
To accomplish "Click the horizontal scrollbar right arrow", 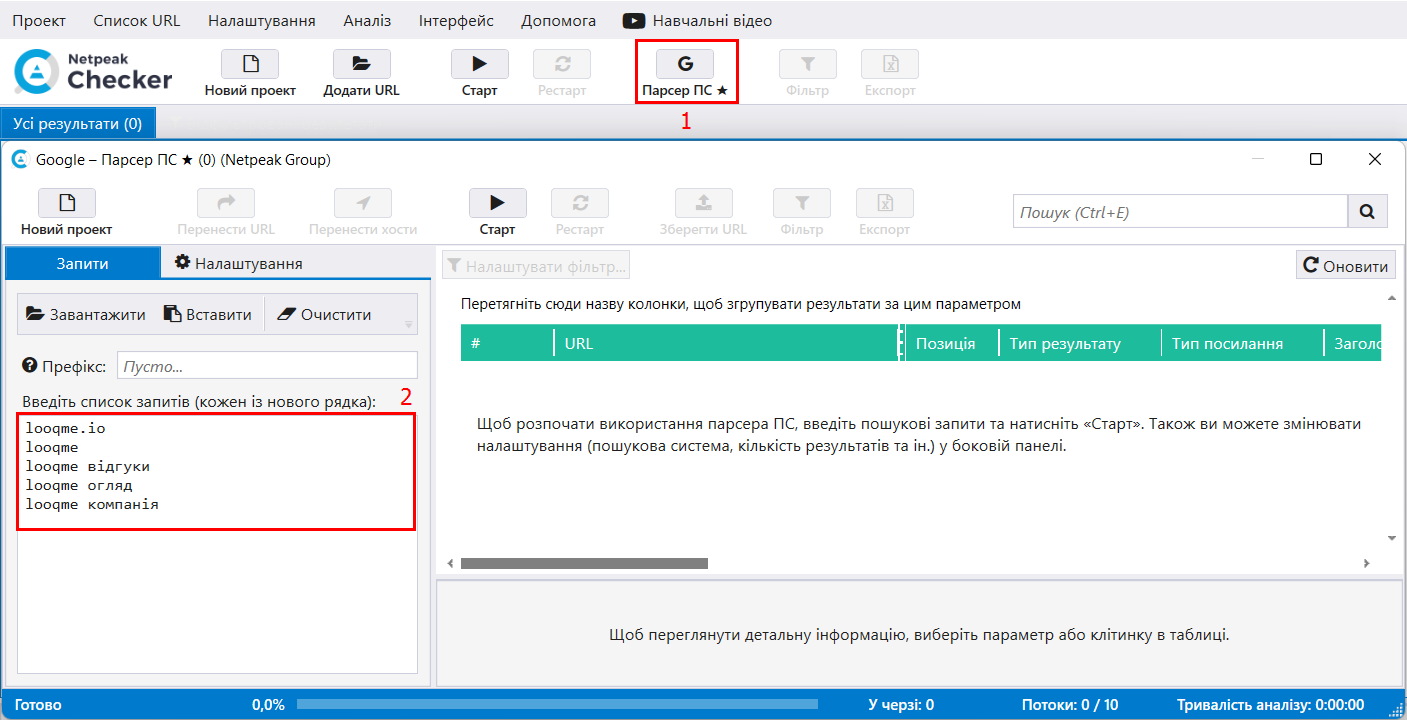I will [1369, 563].
